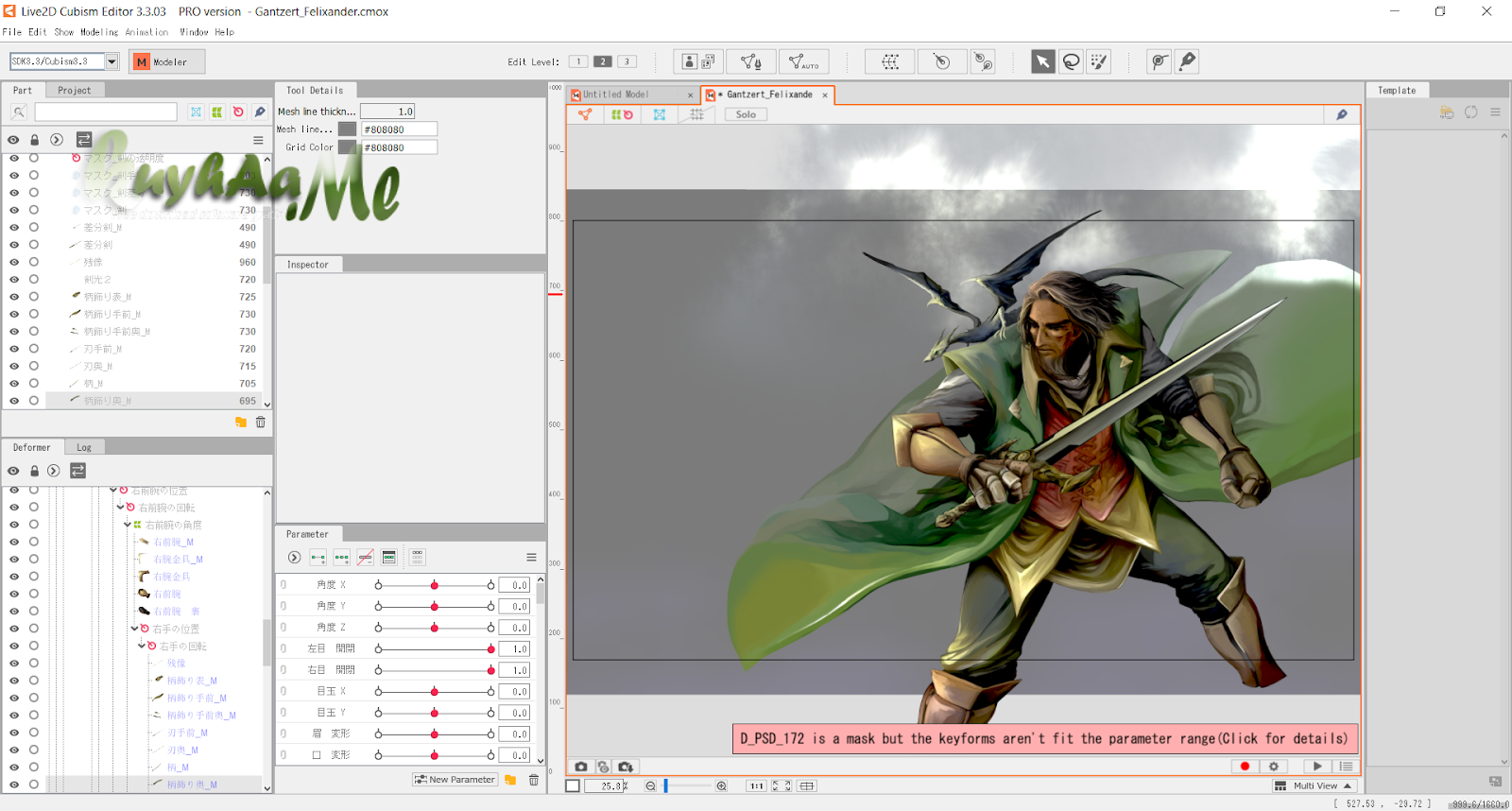Hide the 残像 part using its eye icon
The image size is (1512, 811).
click(14, 262)
